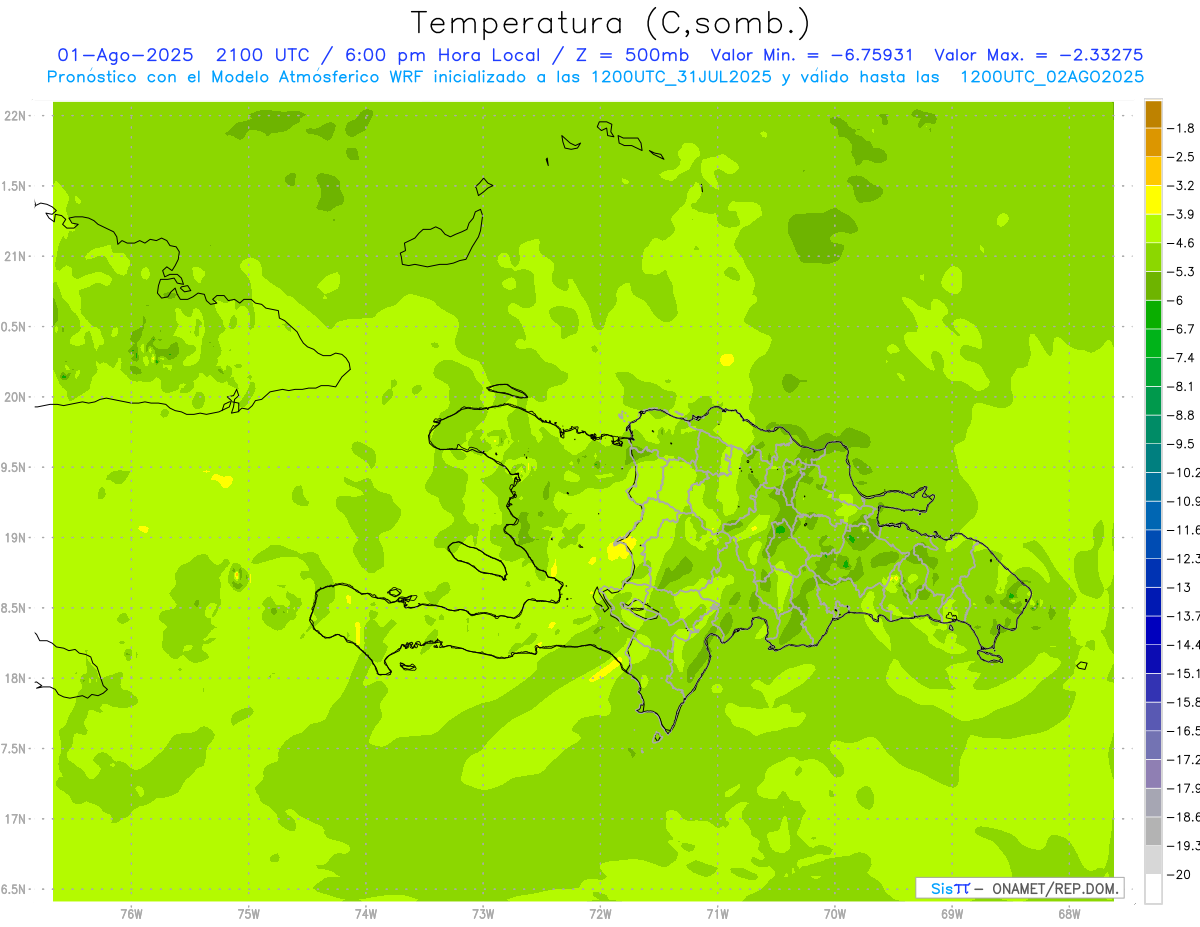Screen dimensions: 1200x927
Task: Click the "72W" longitude axis label
Action: pos(600,913)
